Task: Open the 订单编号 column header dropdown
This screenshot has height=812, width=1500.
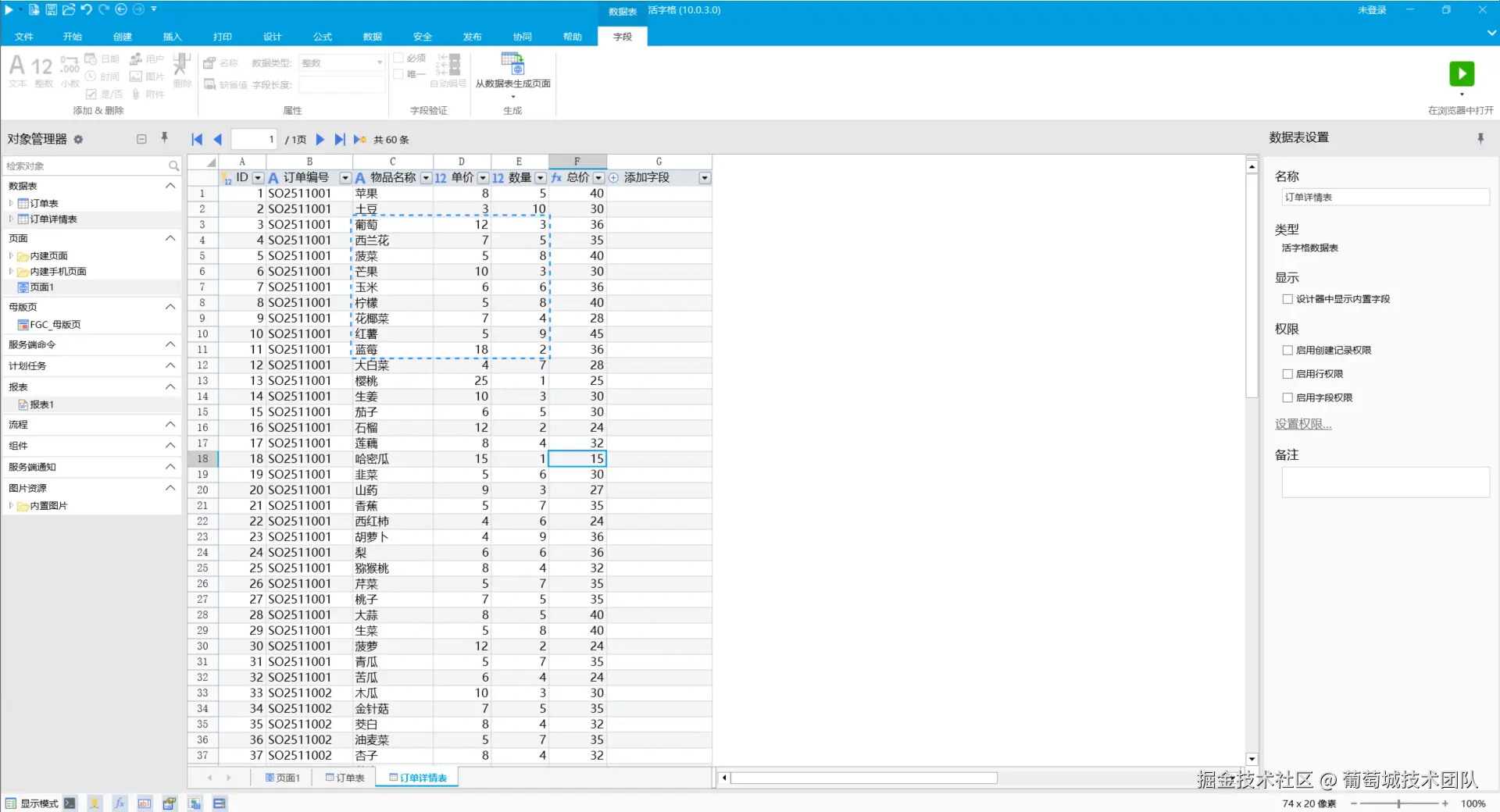Action: point(345,178)
